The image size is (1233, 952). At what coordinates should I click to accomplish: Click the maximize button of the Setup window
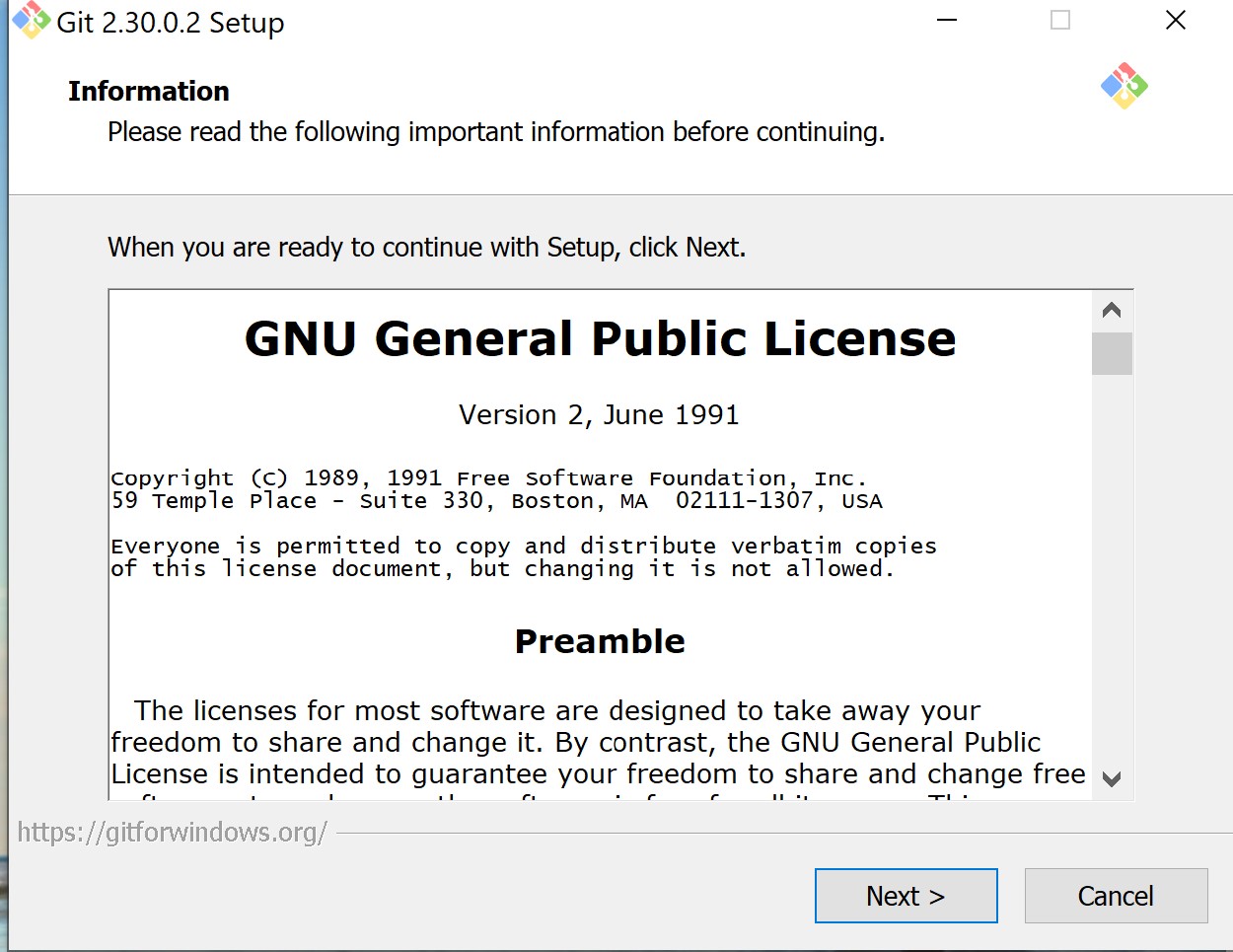[1060, 21]
